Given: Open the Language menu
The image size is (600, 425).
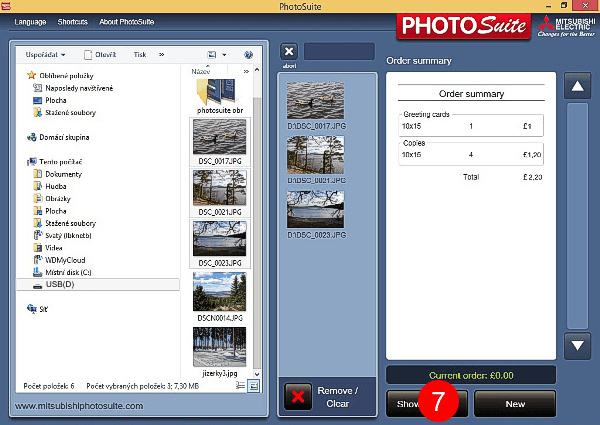Looking at the screenshot, I should 30,22.
